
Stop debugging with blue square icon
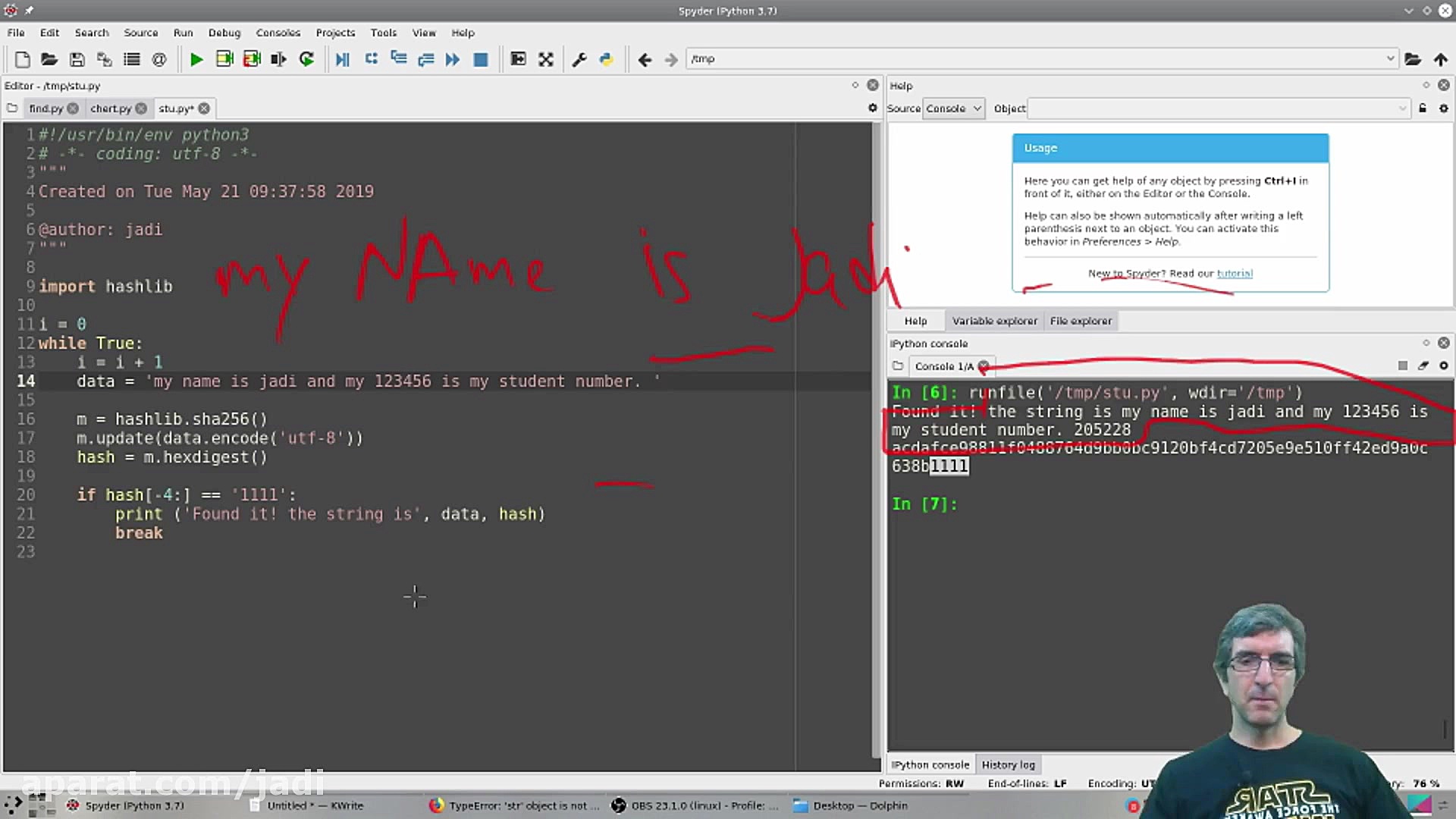(480, 59)
